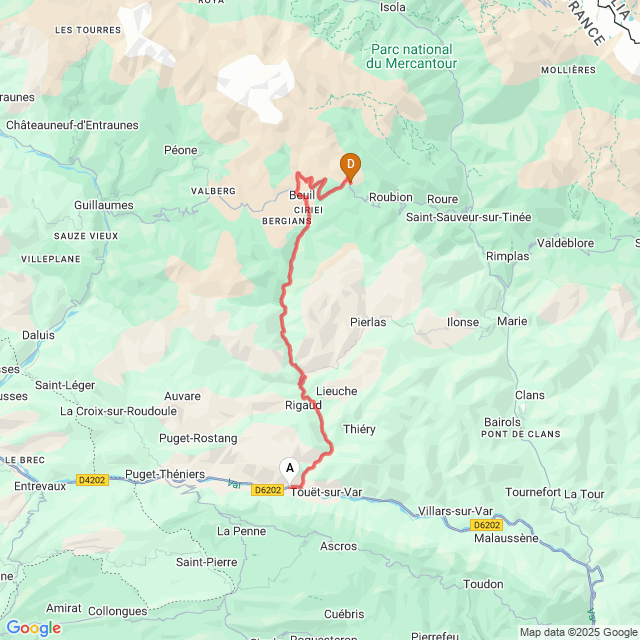The image size is (640, 640).
Task: Click the D6202 shield near Touët-sur-Var
Action: [x=267, y=490]
